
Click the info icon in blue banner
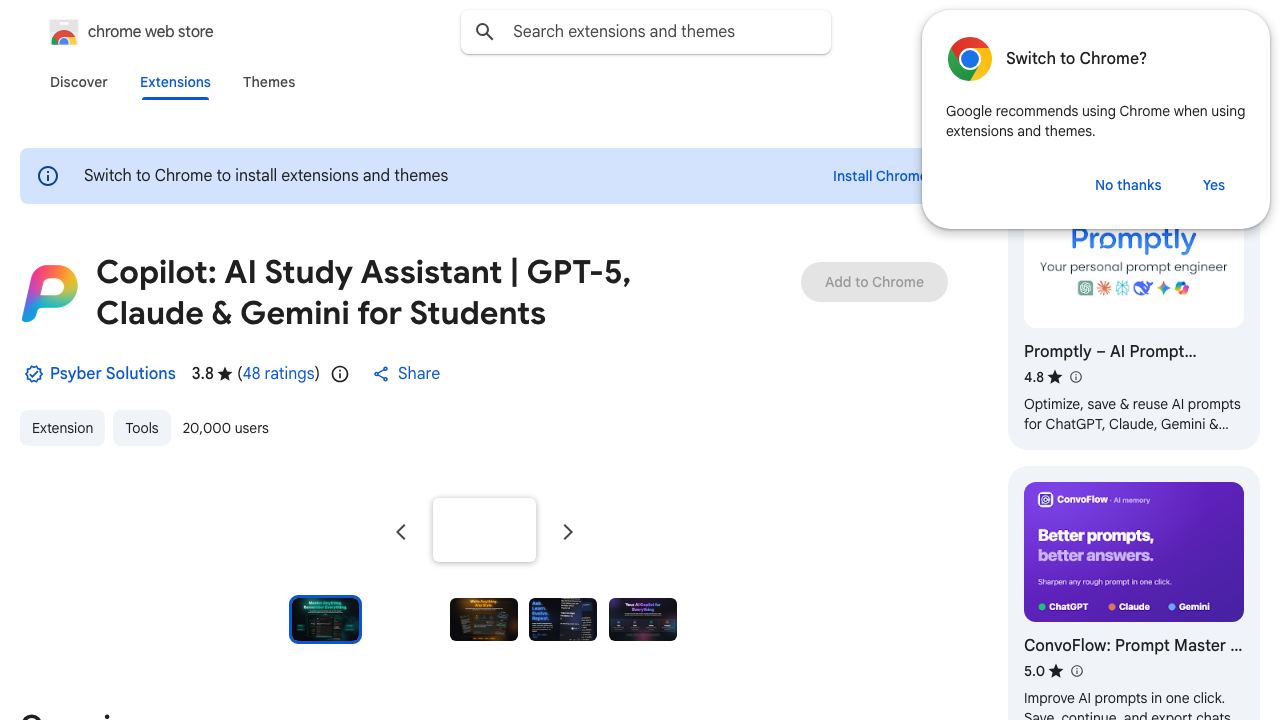[48, 176]
